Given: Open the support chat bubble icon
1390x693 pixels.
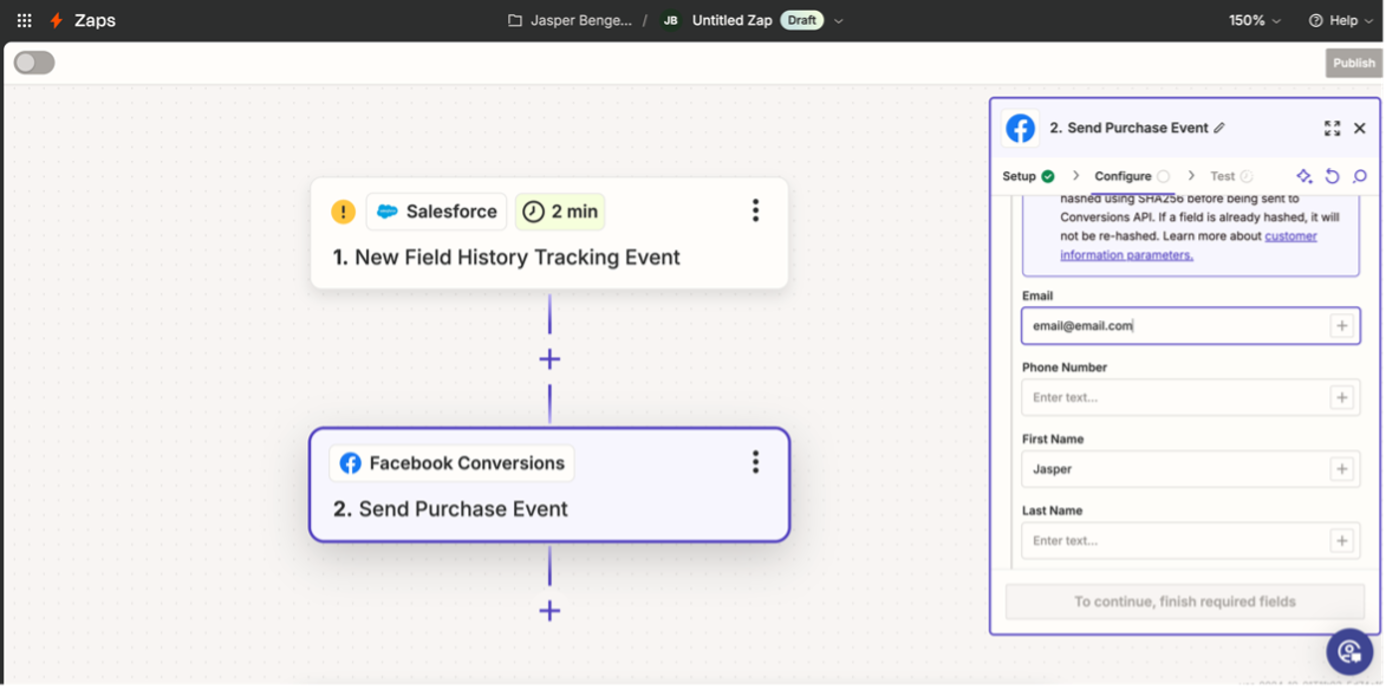Looking at the screenshot, I should 1349,652.
